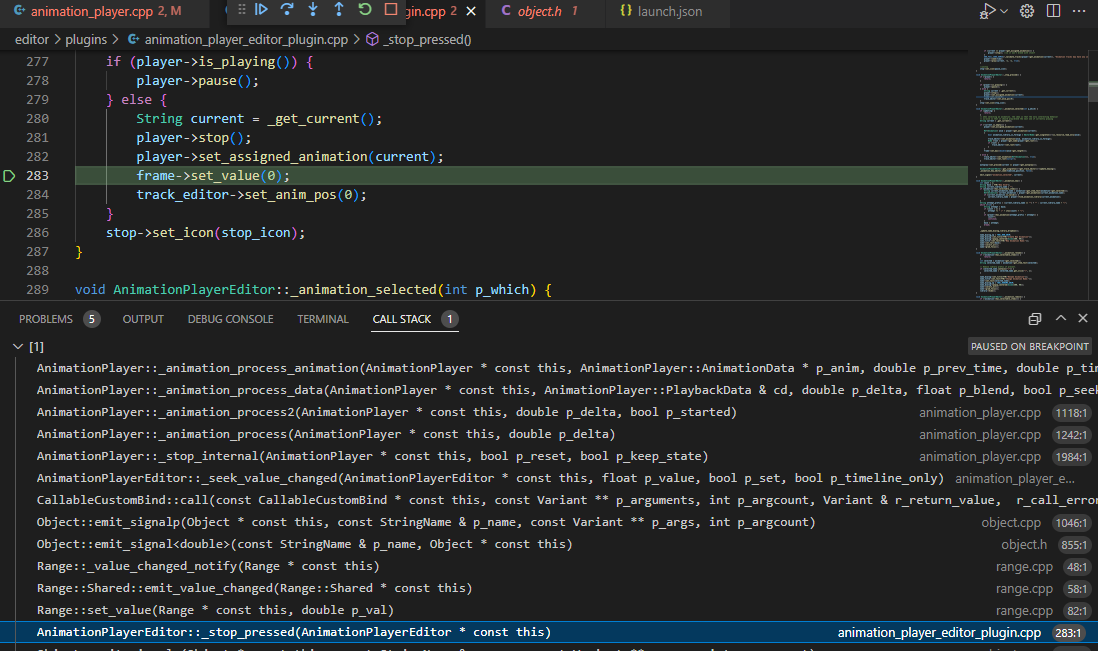Select the Range::Shared::emit_value_changed frame
The image size is (1098, 651).
click(x=549, y=589)
